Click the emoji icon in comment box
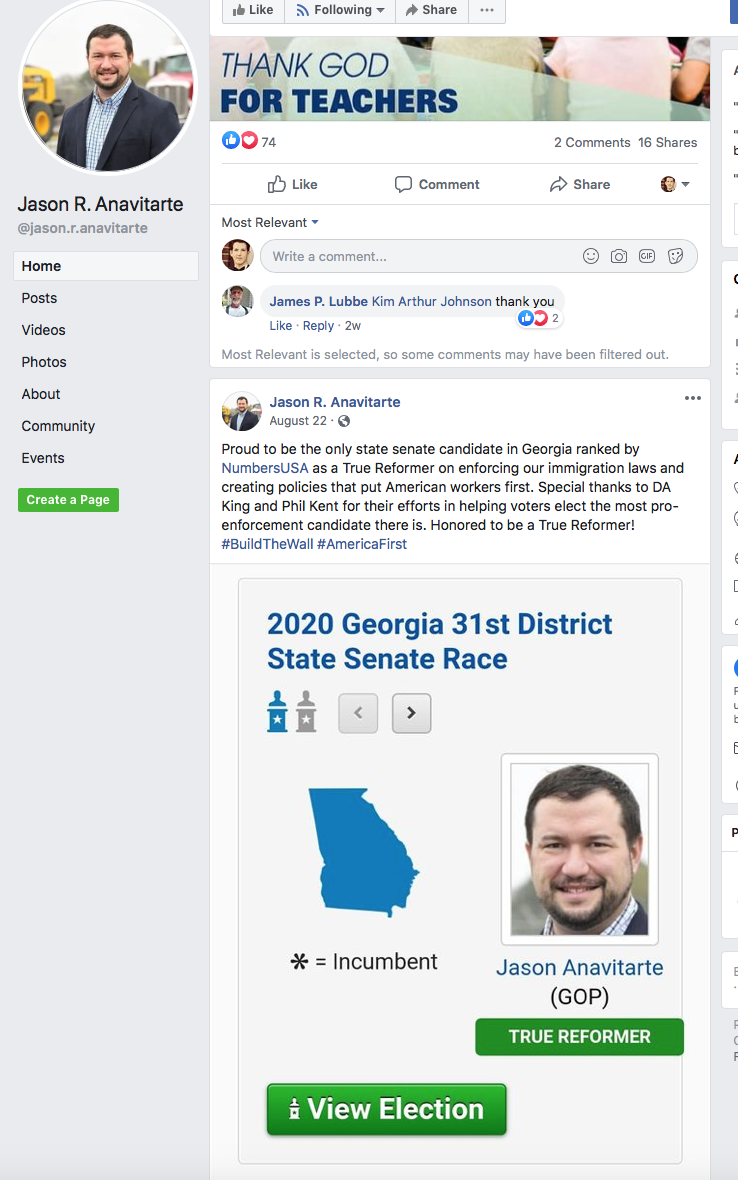738x1180 pixels. (x=591, y=256)
